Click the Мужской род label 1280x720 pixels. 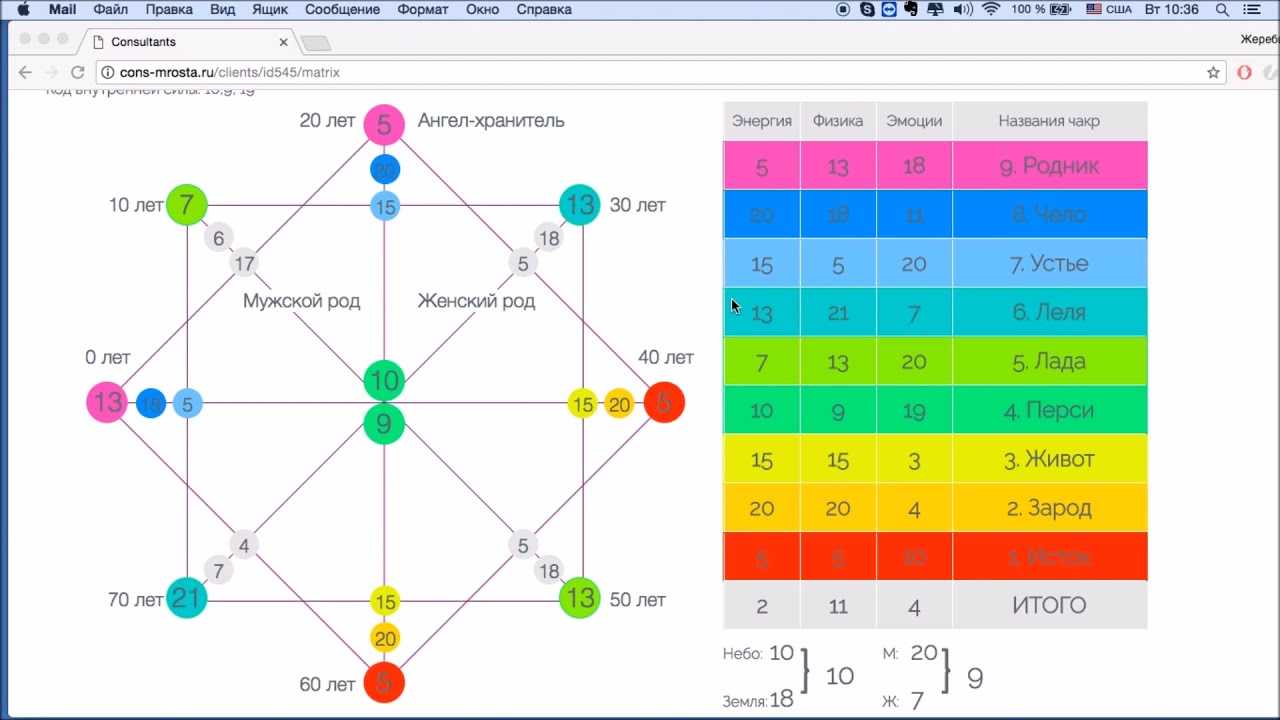(x=302, y=301)
